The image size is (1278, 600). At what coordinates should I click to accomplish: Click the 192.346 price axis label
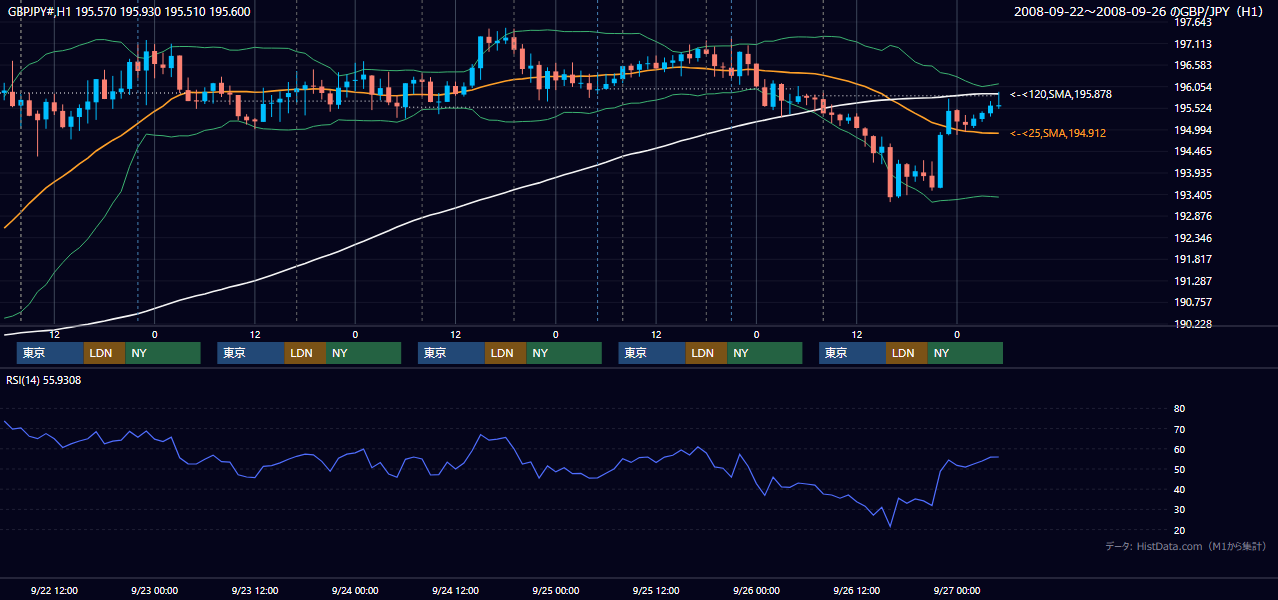point(1193,238)
